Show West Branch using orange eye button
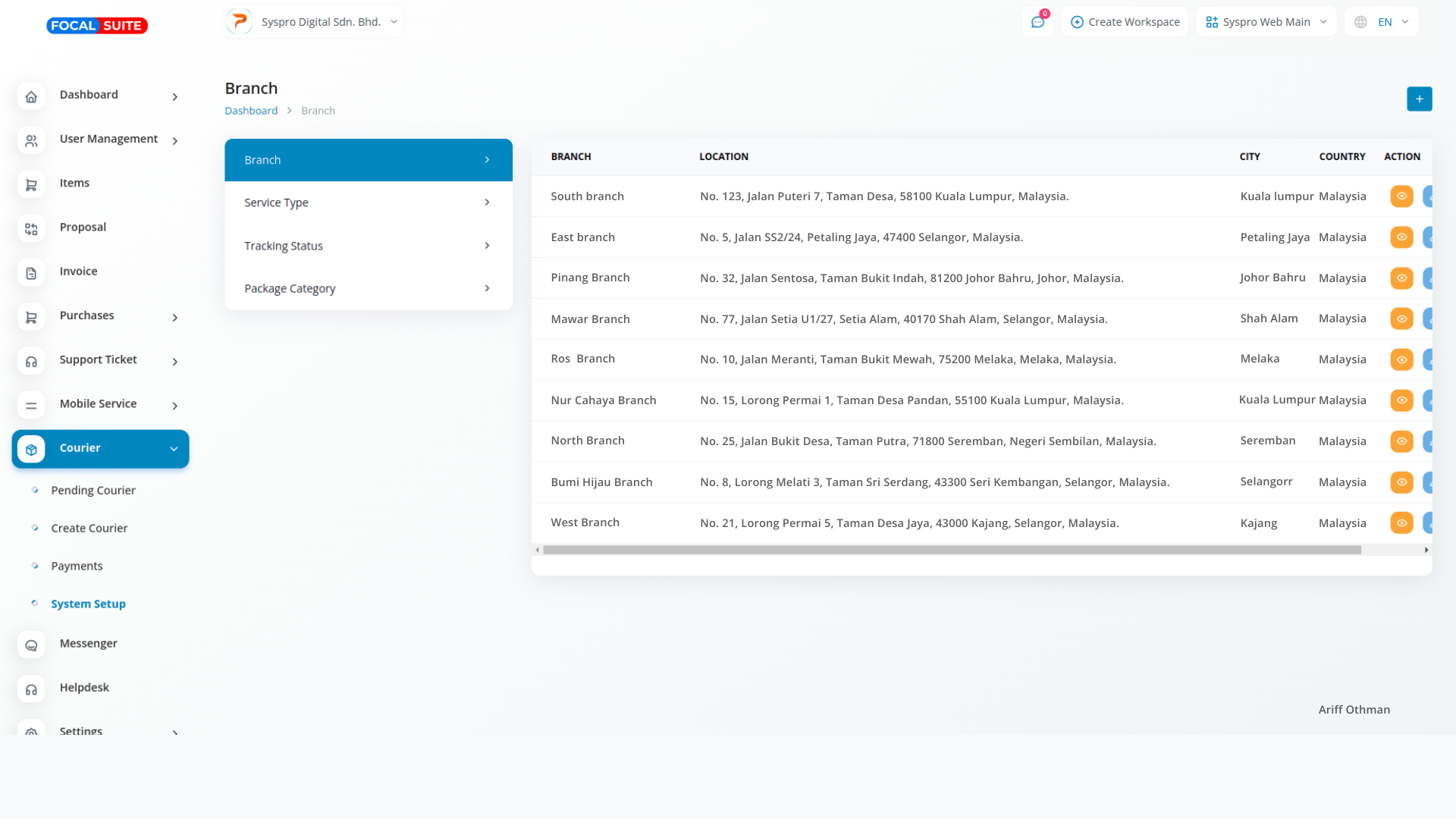Viewport: 1456px width, 819px height. (x=1401, y=522)
